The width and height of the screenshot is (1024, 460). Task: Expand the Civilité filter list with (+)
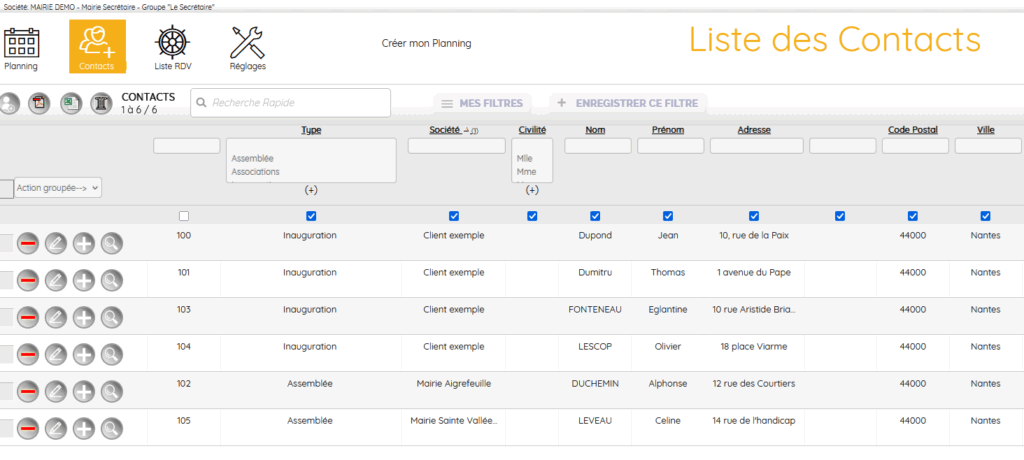(531, 190)
